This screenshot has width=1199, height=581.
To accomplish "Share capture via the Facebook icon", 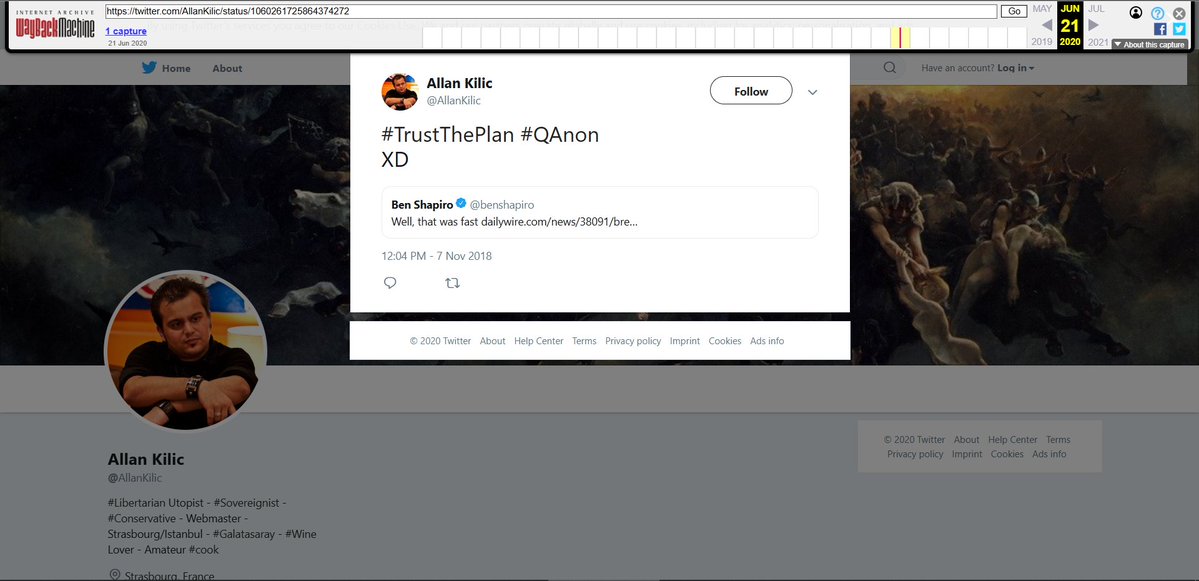I will coord(1159,29).
